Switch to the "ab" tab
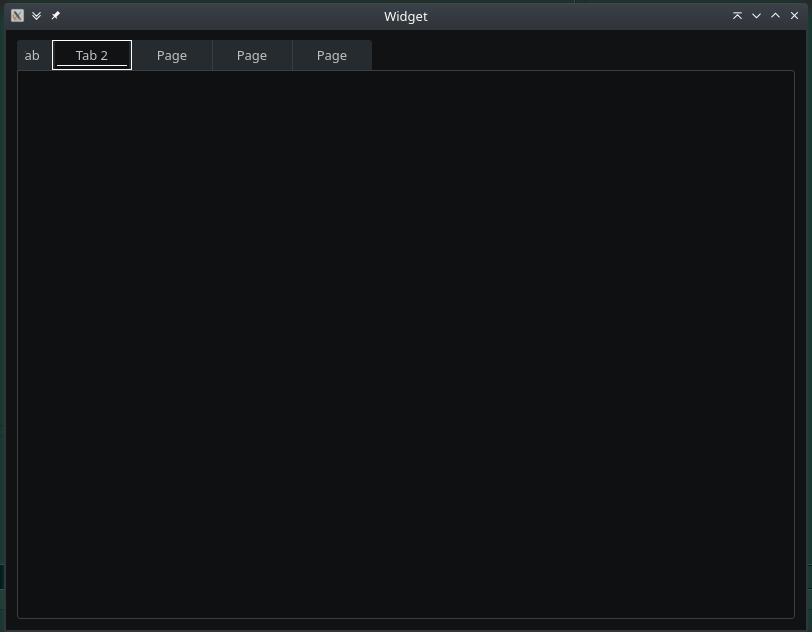The image size is (812, 632). coord(32,56)
